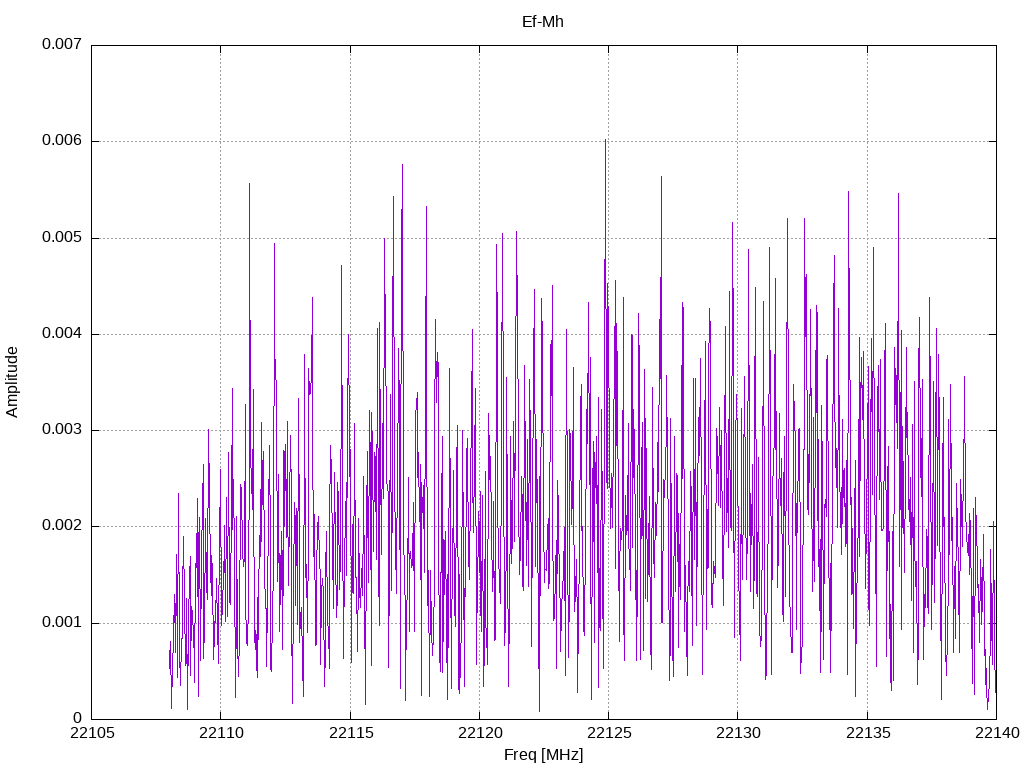Click the y-axis value 0.002
This screenshot has height=768, width=1024.
62,526
